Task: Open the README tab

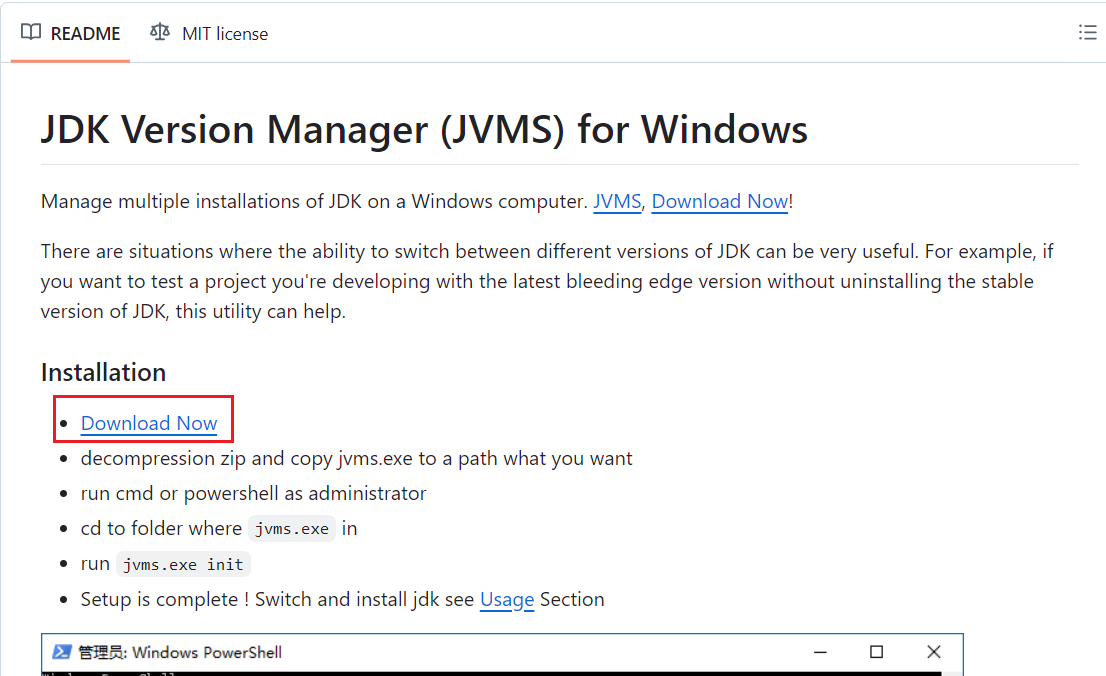Action: (x=71, y=33)
